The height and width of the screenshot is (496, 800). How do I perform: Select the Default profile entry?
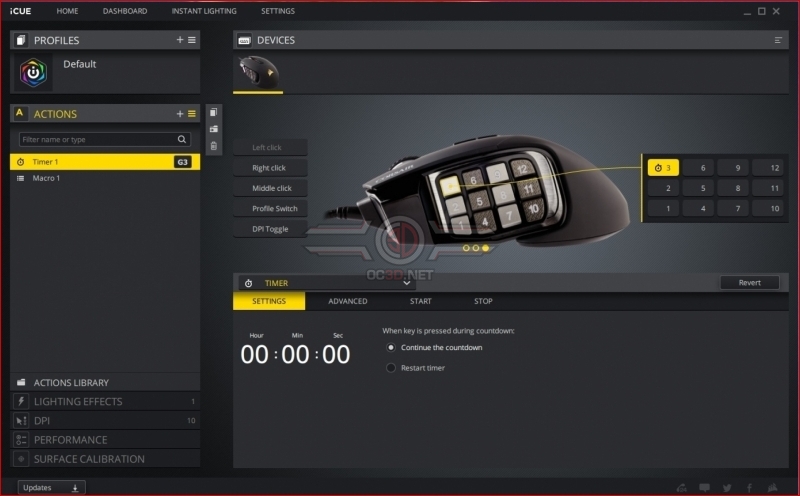click(105, 73)
